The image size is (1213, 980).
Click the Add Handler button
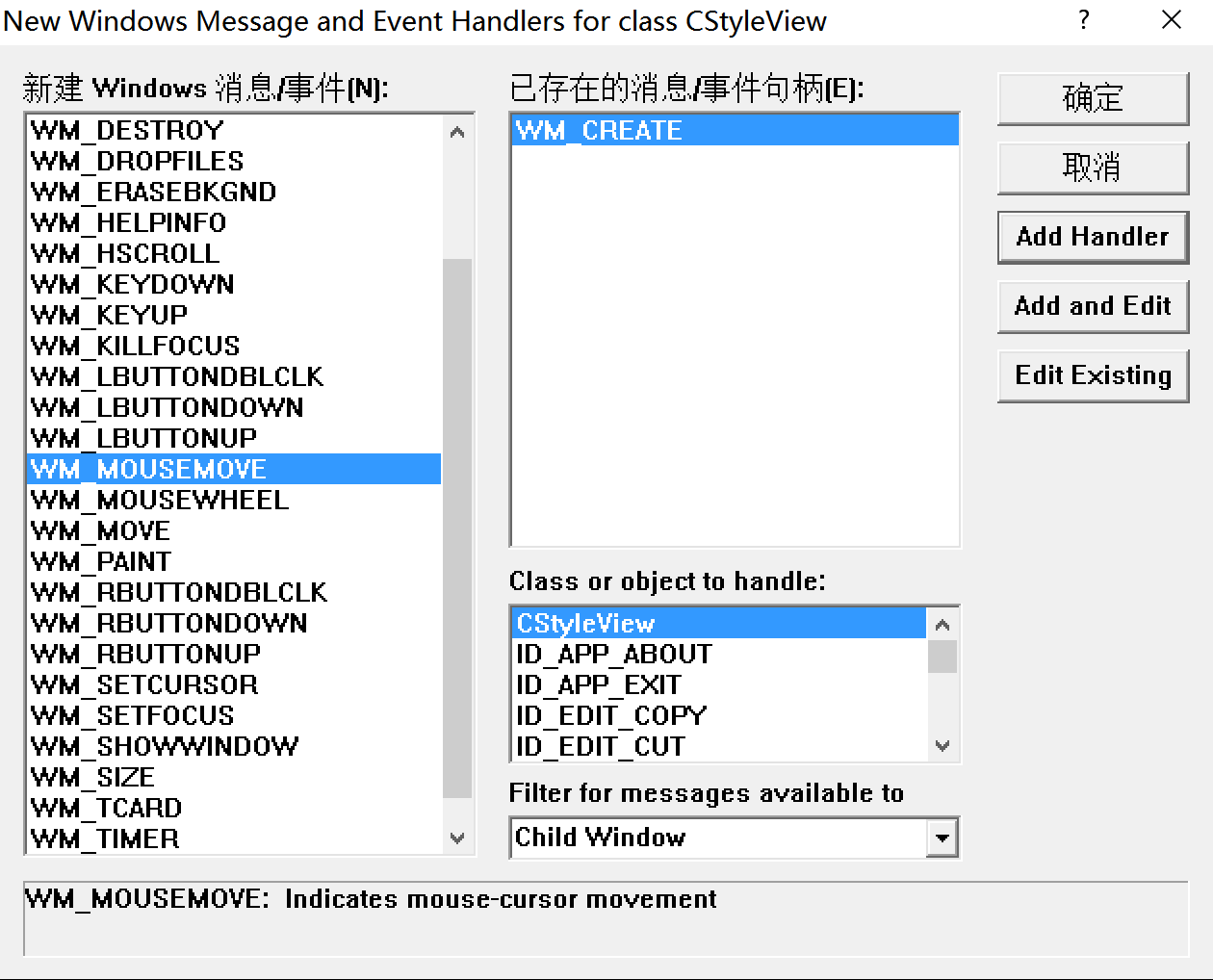[1093, 237]
